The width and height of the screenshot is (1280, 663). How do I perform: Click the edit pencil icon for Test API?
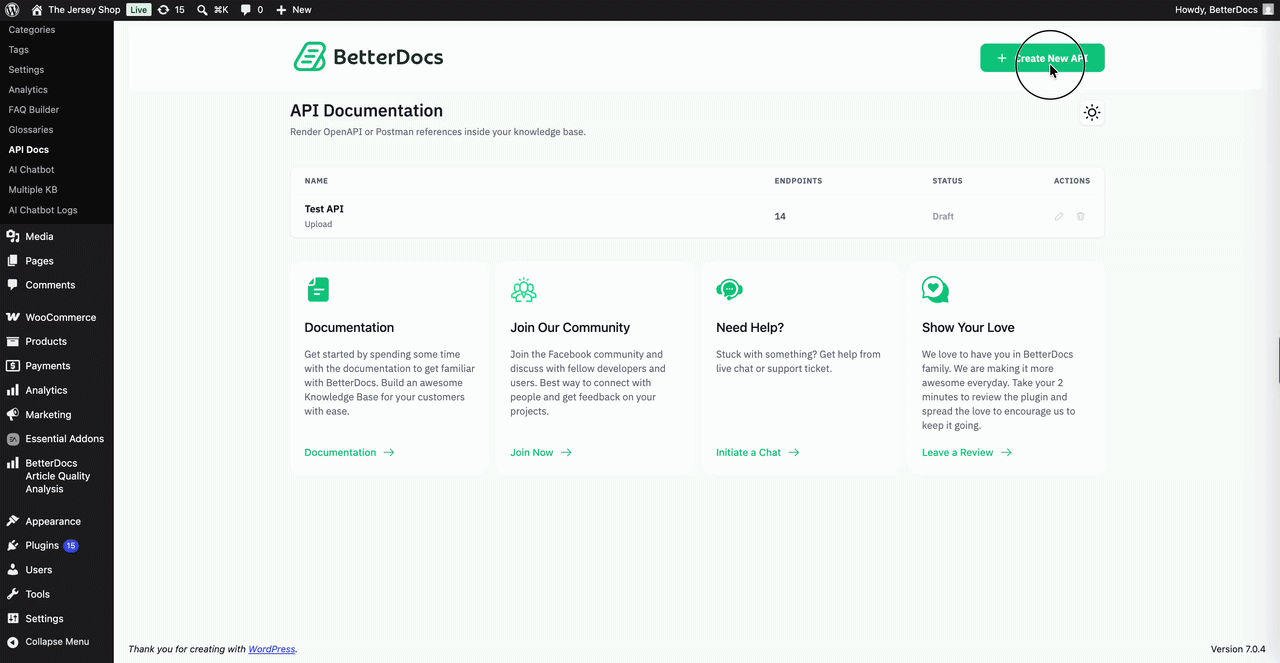click(1059, 216)
